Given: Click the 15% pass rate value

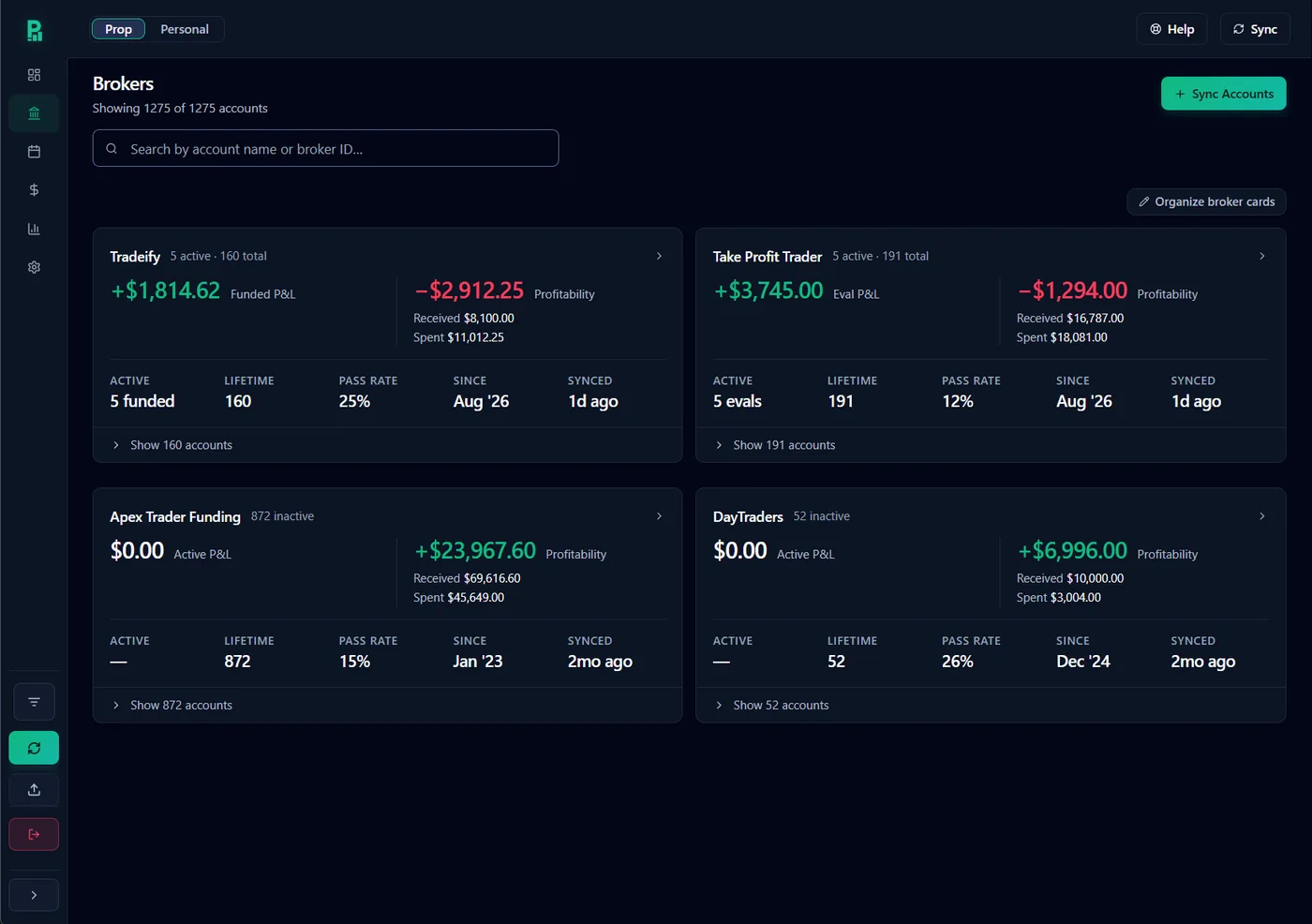Looking at the screenshot, I should point(354,662).
